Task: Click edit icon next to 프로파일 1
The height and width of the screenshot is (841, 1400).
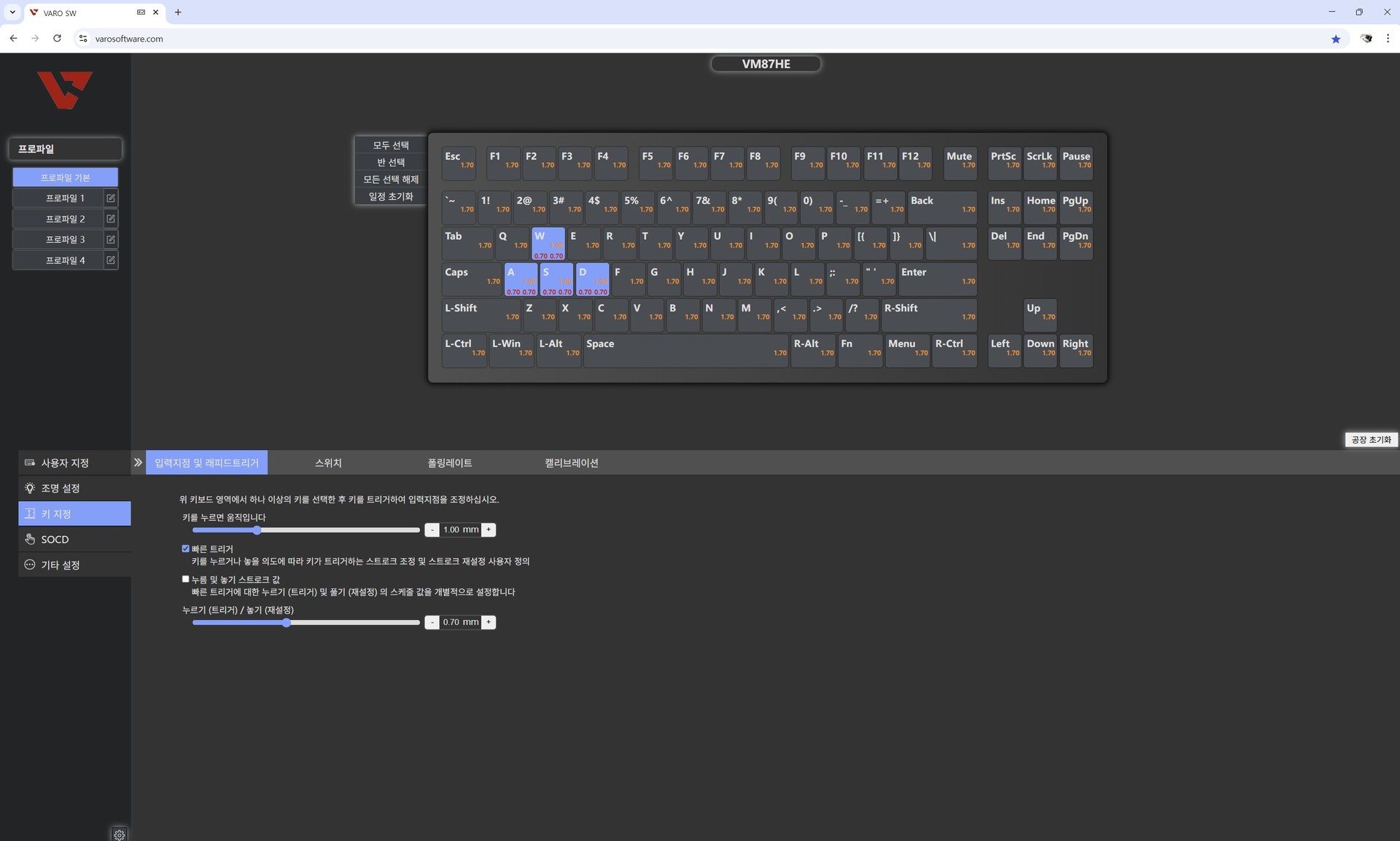Action: point(111,198)
